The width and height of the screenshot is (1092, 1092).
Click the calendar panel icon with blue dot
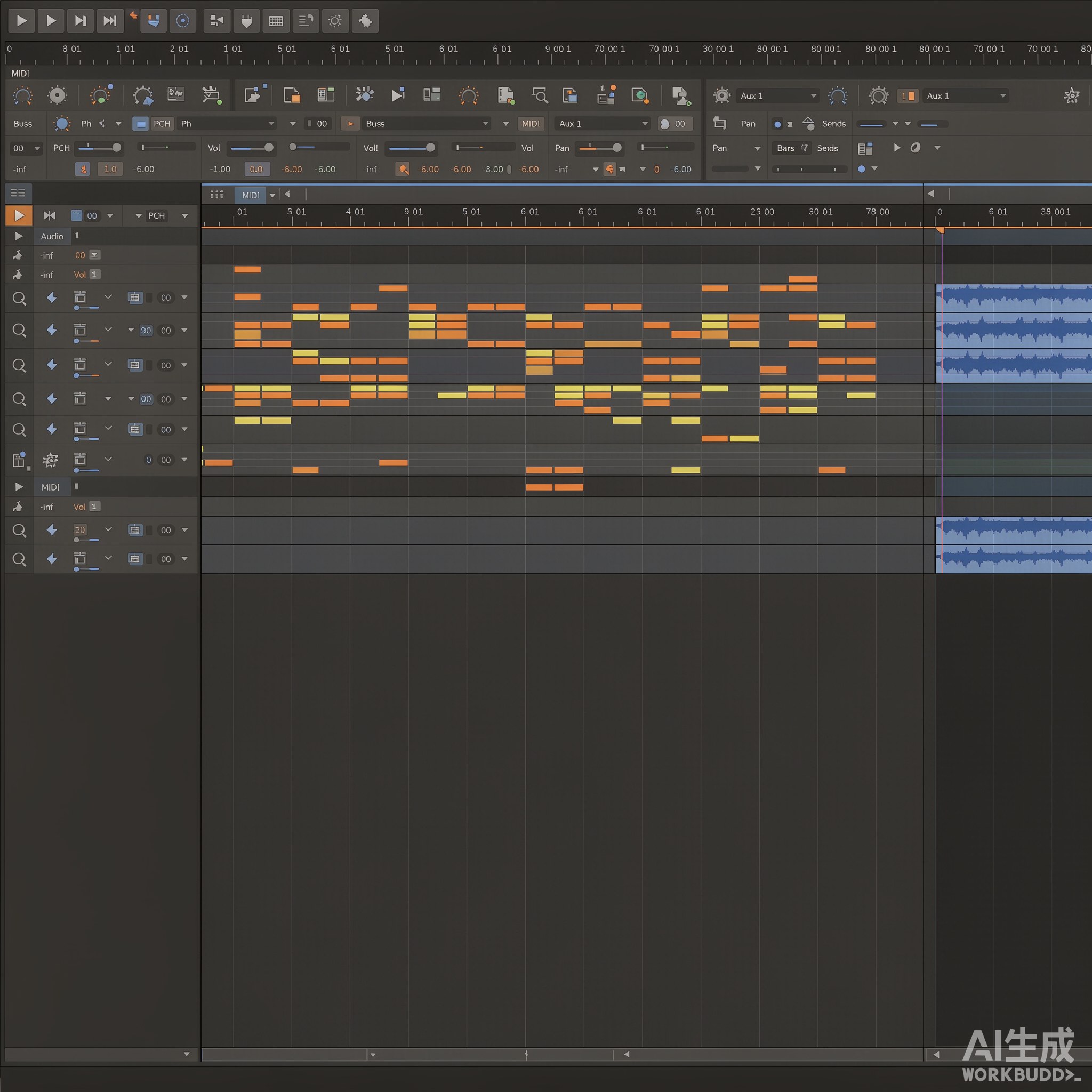coord(20,461)
